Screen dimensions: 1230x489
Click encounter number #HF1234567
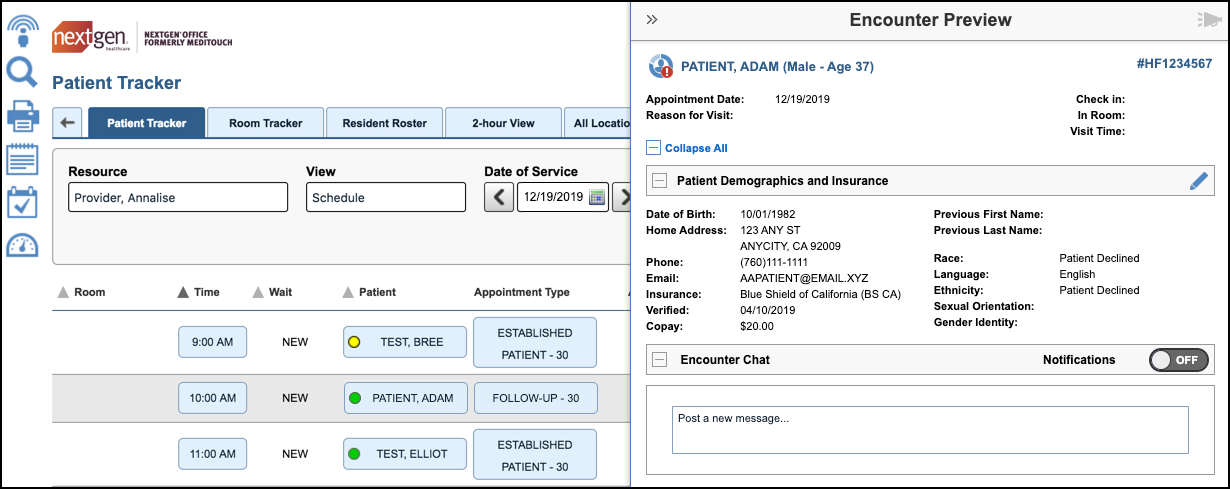1174,63
